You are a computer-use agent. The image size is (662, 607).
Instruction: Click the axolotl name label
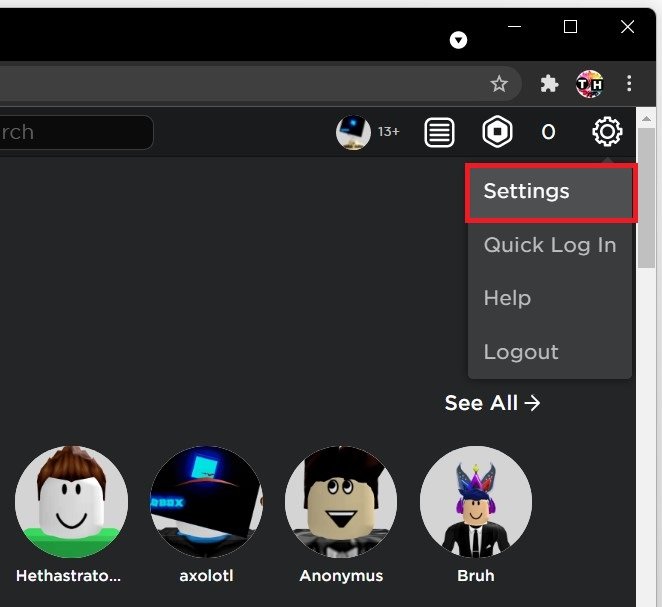pyautogui.click(x=206, y=576)
